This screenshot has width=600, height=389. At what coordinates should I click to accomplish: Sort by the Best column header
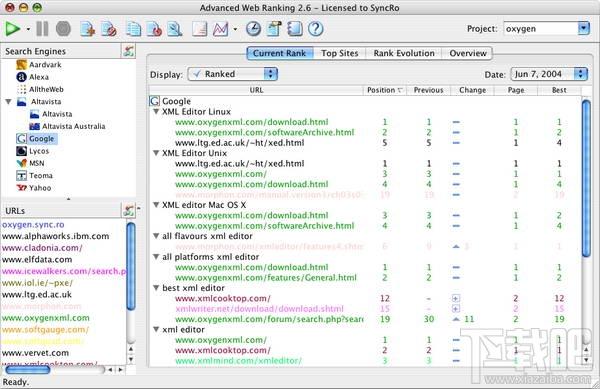(x=559, y=90)
